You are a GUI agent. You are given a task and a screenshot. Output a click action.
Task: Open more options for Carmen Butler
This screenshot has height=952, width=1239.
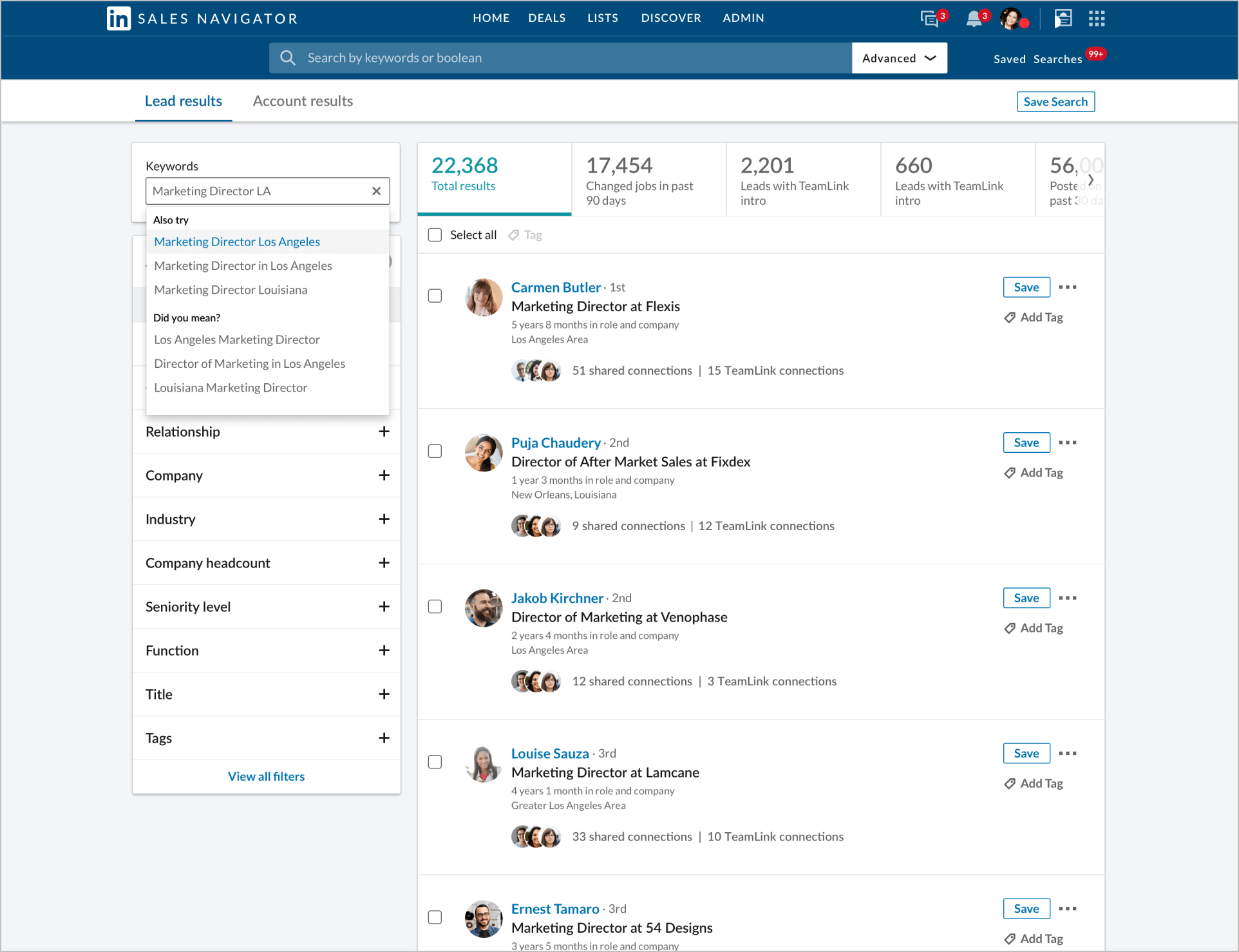[x=1067, y=287]
